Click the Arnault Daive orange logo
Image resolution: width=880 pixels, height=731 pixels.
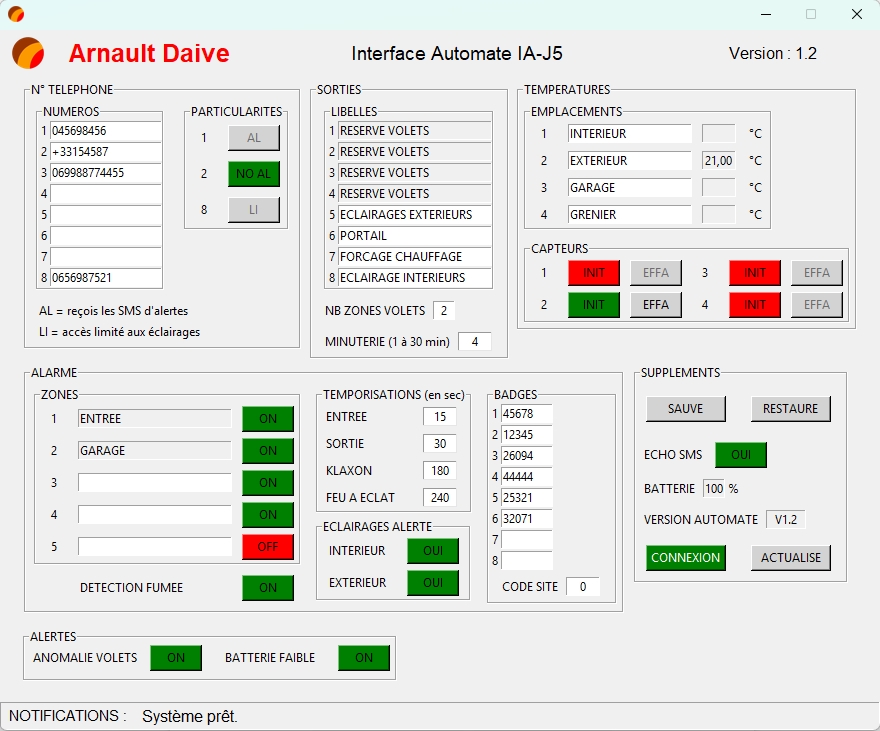click(x=28, y=53)
